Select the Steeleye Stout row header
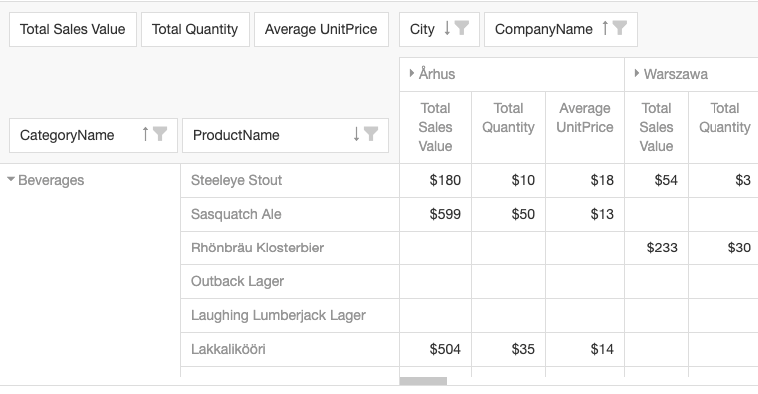Viewport: 758px width, 394px height. pos(290,180)
